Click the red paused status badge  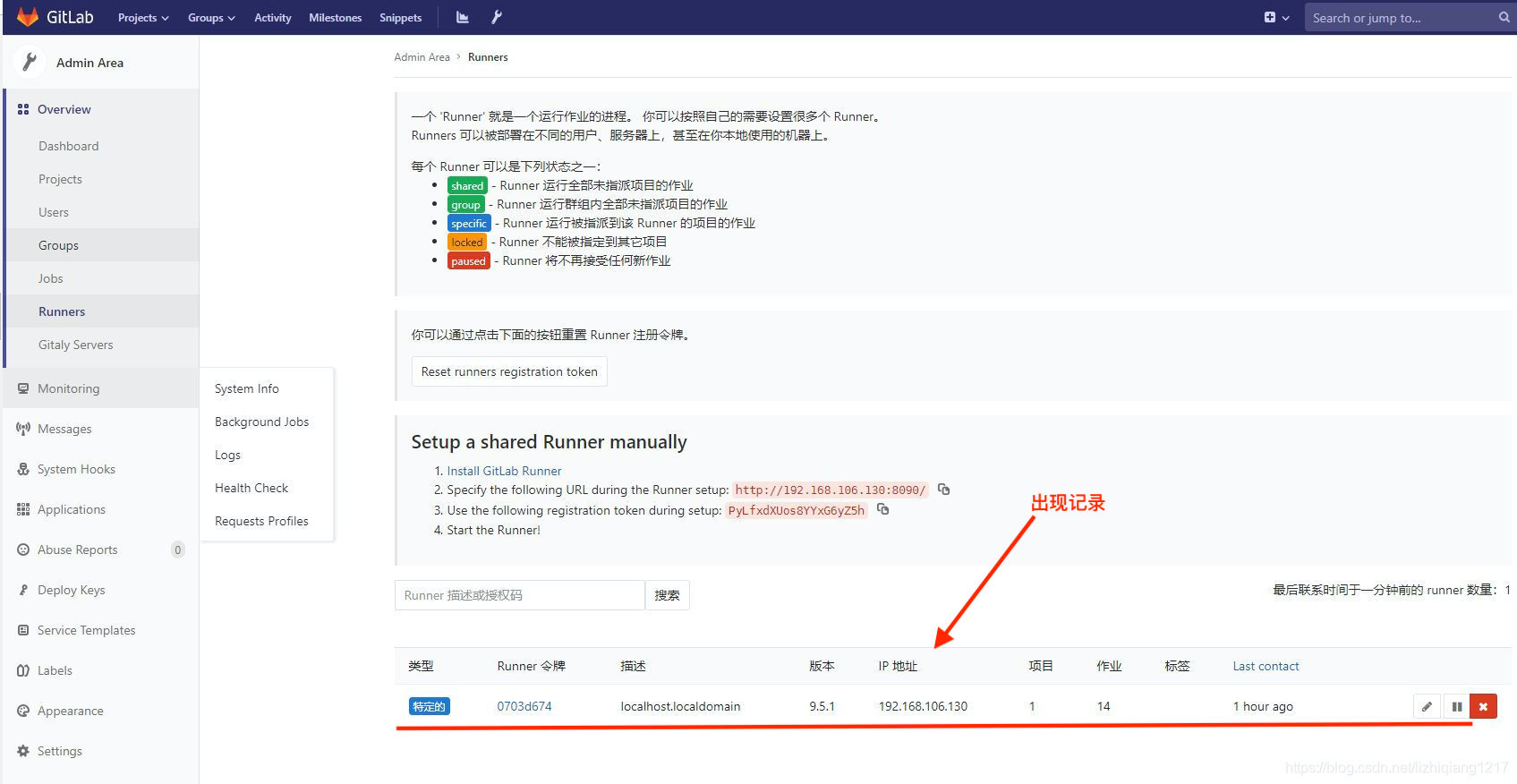(468, 260)
